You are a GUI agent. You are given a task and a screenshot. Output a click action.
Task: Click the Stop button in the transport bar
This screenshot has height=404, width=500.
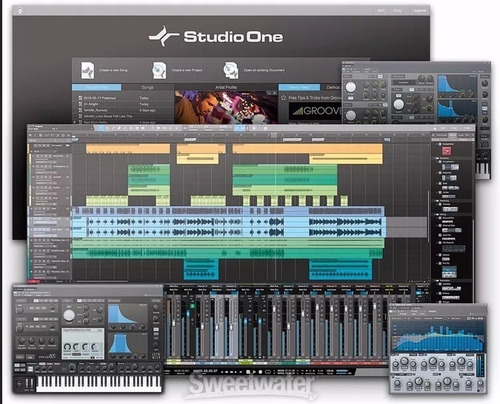click(x=248, y=371)
